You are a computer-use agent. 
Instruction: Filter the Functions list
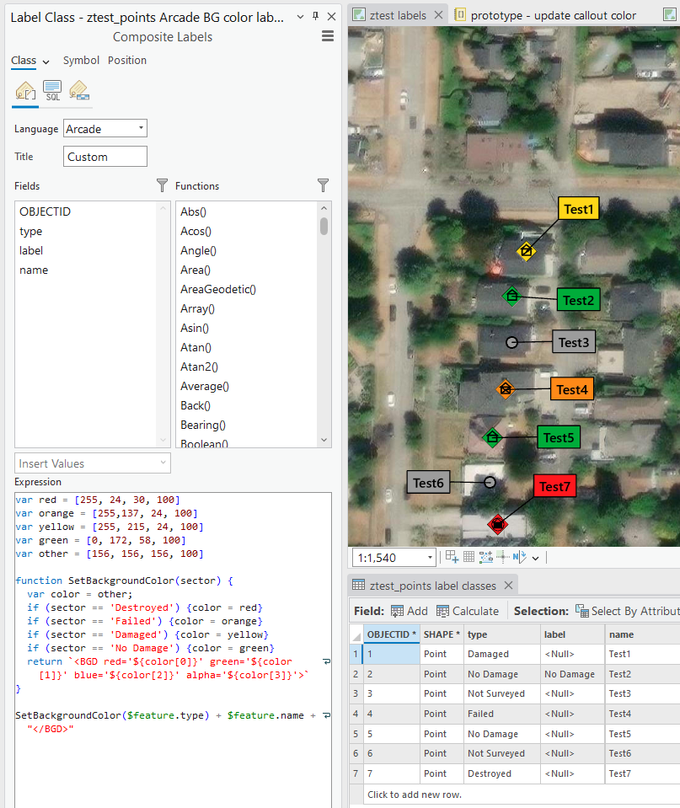click(x=323, y=185)
